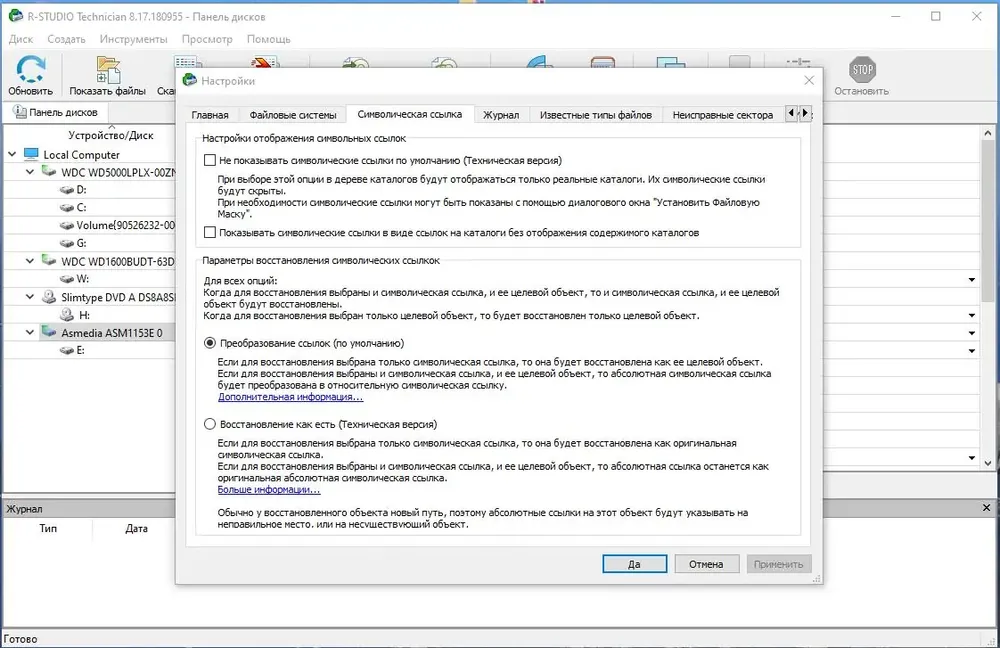Open the Создать menu
This screenshot has height=648, width=1000.
coord(66,39)
